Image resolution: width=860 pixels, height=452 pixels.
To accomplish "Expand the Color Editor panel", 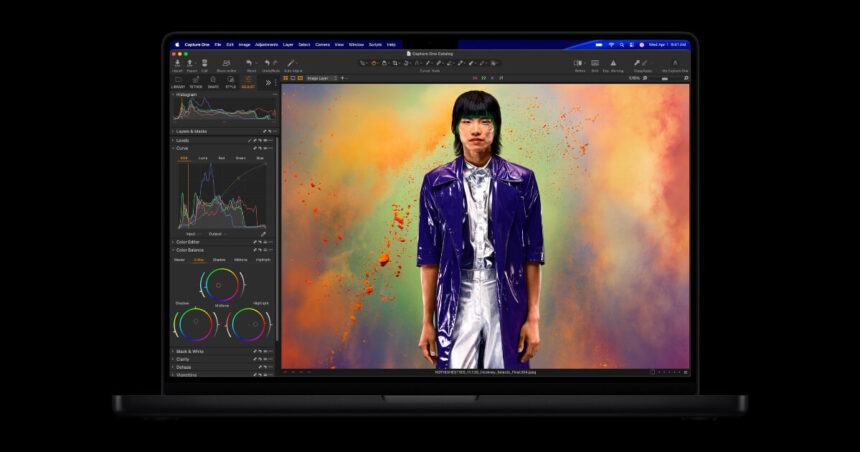I will coord(173,242).
